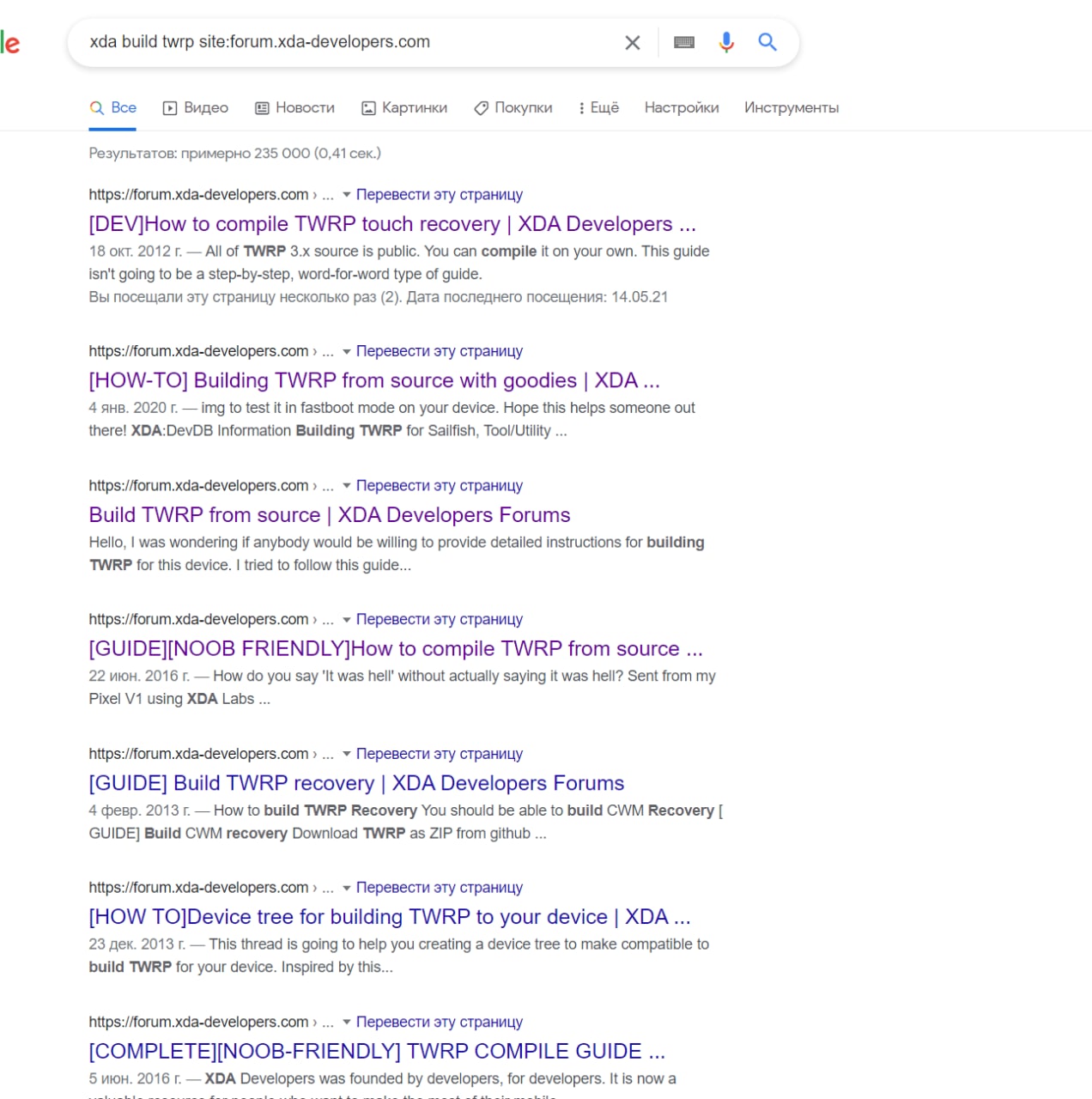The height and width of the screenshot is (1099, 1092).
Task: Expand dropdown arrow above [GUIDE][NOOB FRIENDLY] result
Action: (347, 620)
